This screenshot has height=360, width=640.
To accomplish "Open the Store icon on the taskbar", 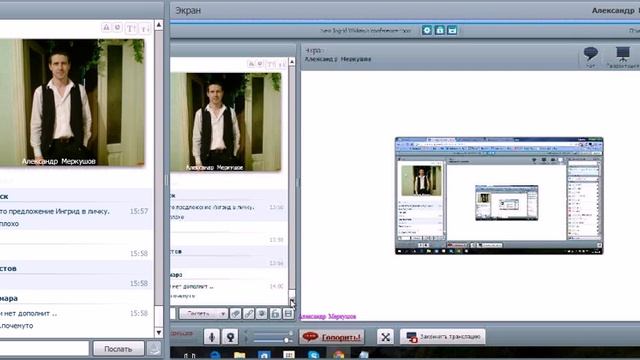I will point(264,355).
